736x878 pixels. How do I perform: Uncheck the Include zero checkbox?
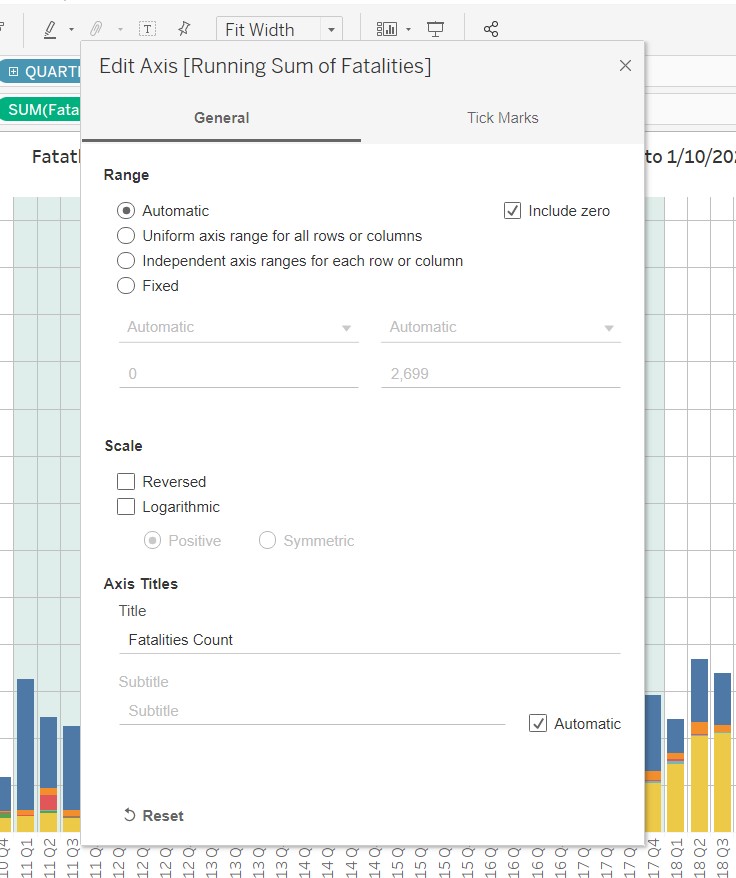click(513, 211)
